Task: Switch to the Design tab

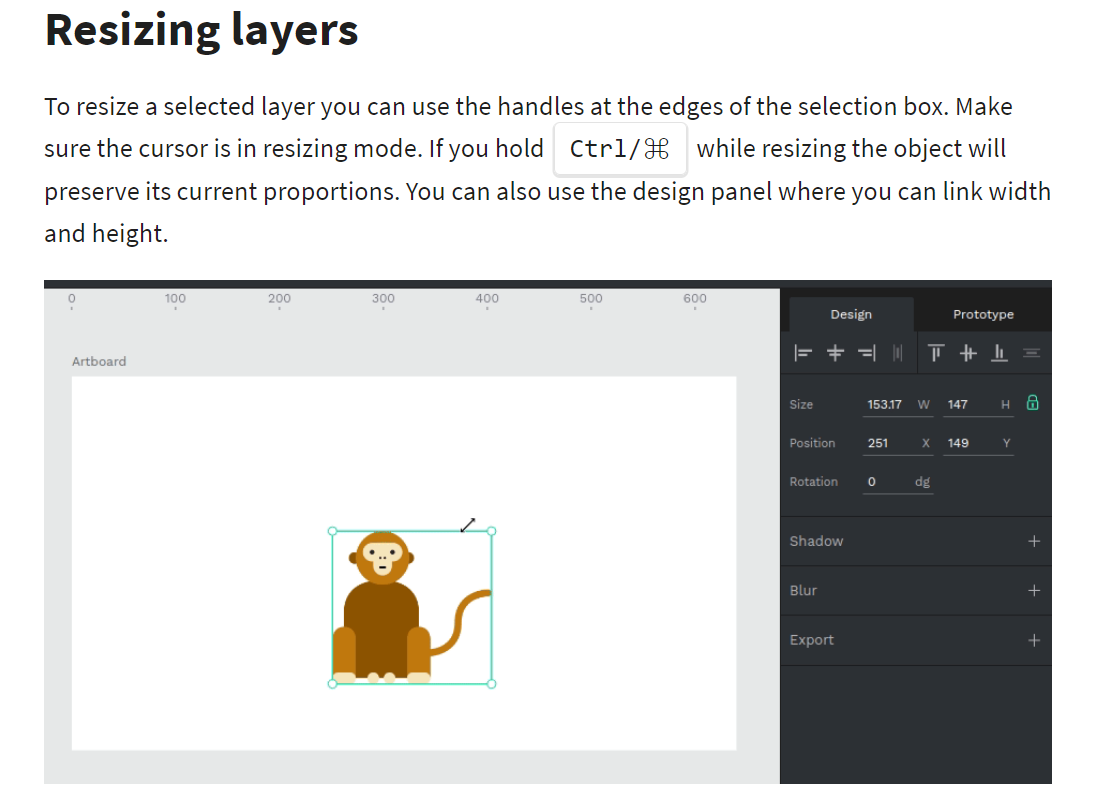Action: (851, 314)
